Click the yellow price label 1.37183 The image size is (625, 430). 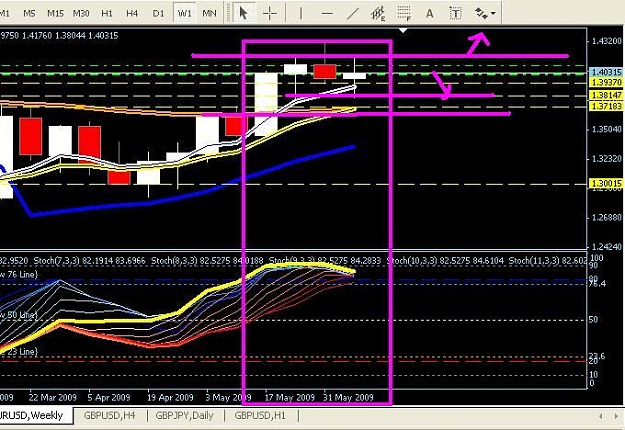(x=607, y=106)
